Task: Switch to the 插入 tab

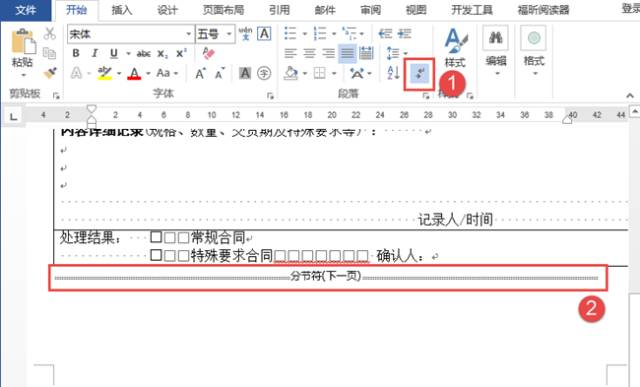Action: (122, 10)
